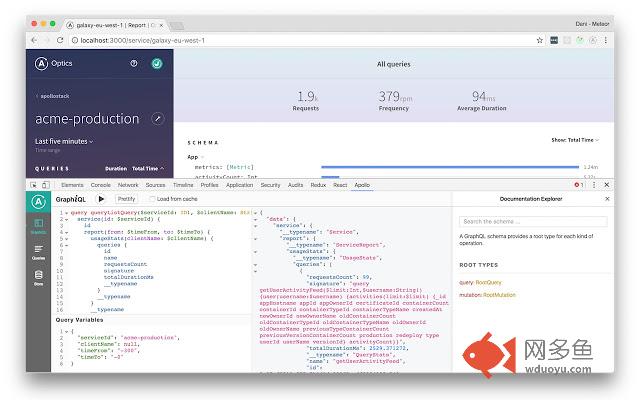Screen dimensions: 640x400
Task: Fold the queries line 6 in the query editor
Action: coord(66,245)
